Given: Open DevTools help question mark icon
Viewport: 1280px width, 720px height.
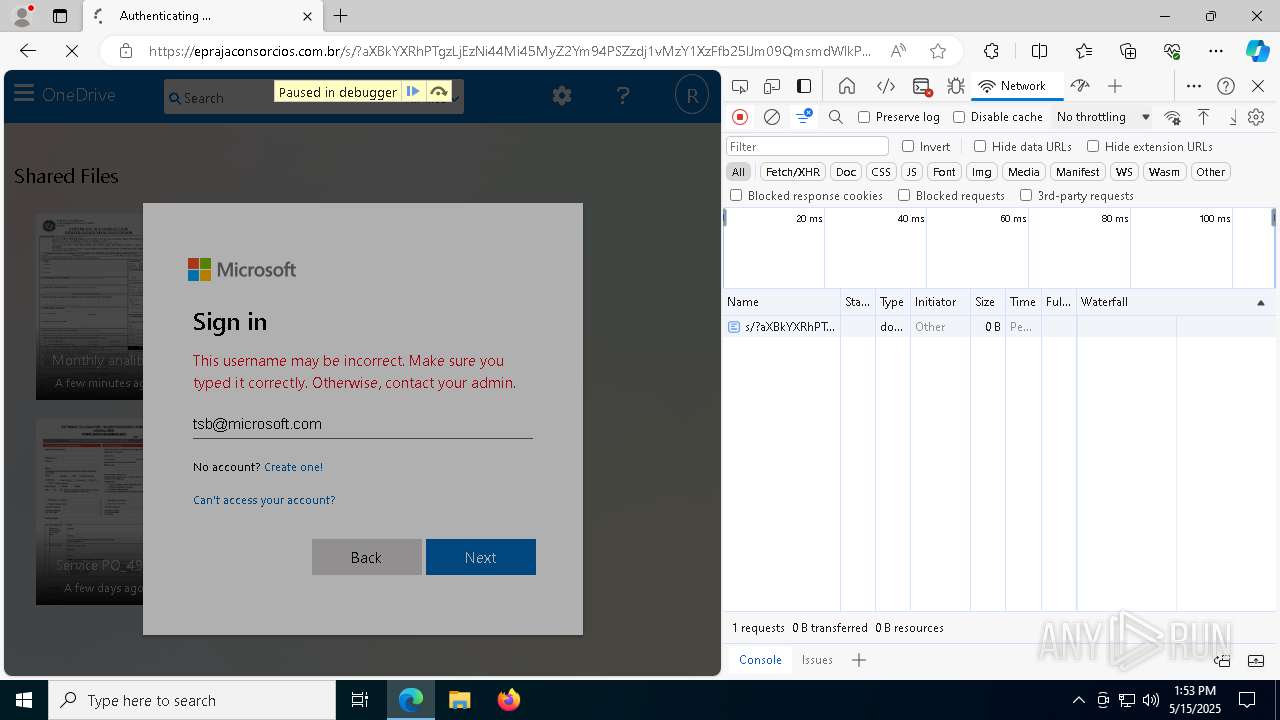Looking at the screenshot, I should point(1226,86).
